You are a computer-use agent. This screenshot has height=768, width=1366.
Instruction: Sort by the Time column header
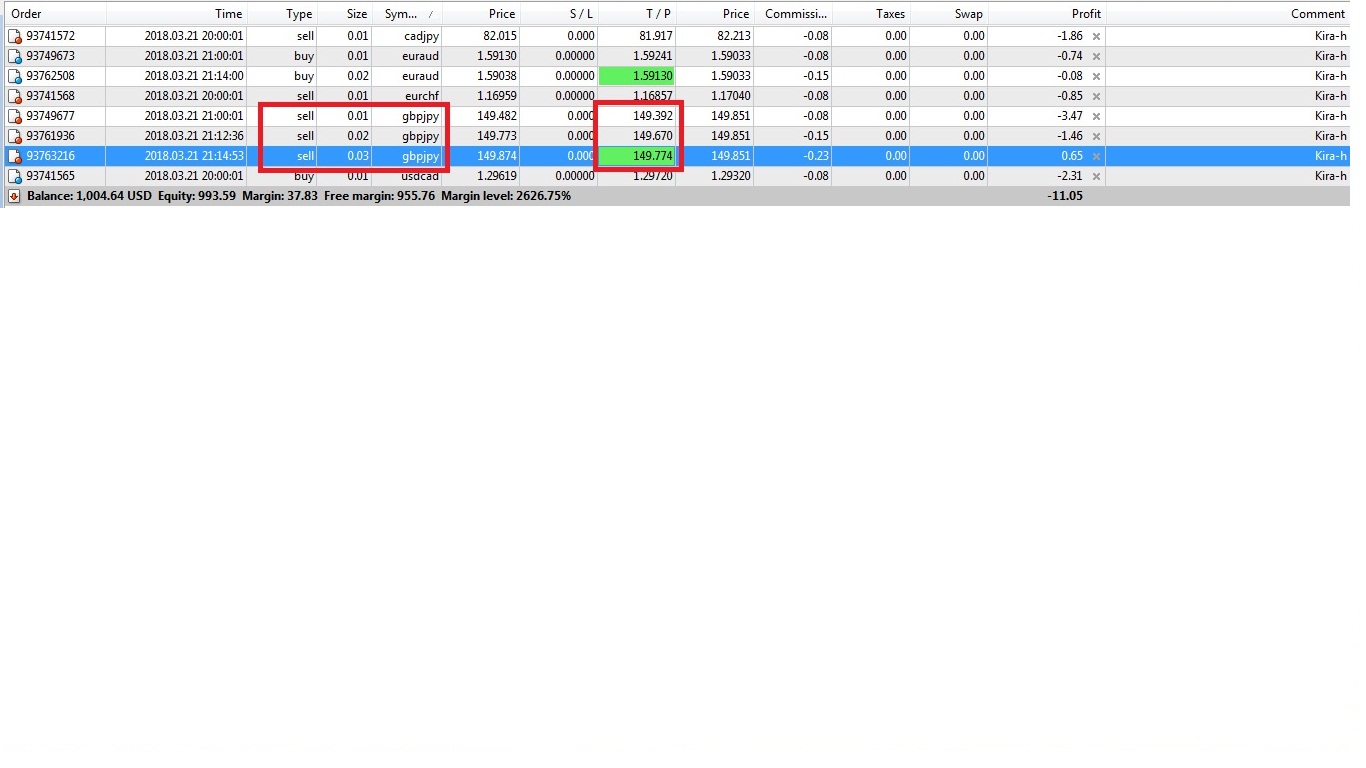click(x=228, y=14)
